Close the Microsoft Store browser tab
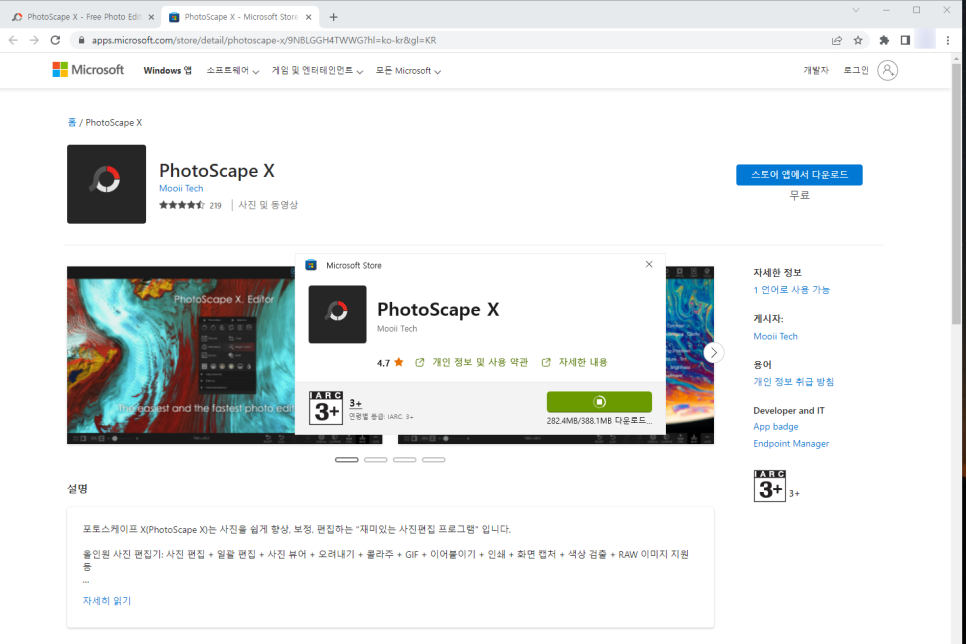The height and width of the screenshot is (644, 966). click(309, 17)
